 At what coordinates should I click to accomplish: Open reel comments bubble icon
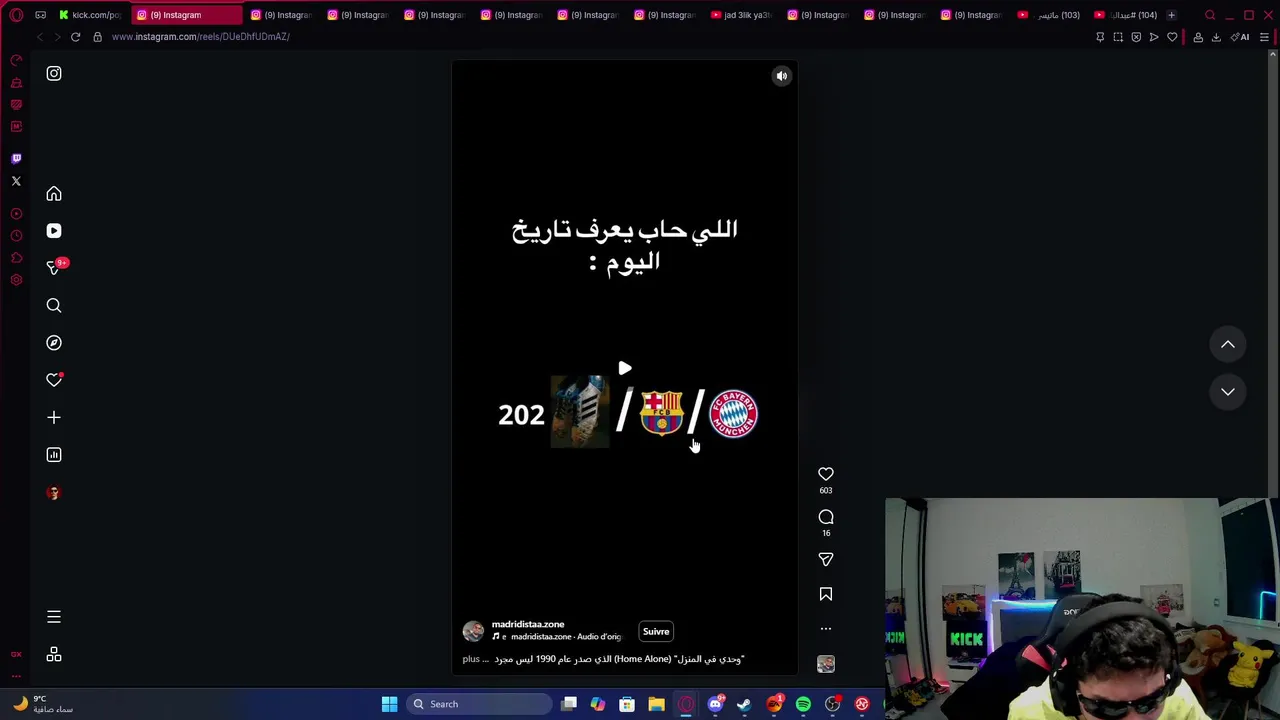pos(826,517)
